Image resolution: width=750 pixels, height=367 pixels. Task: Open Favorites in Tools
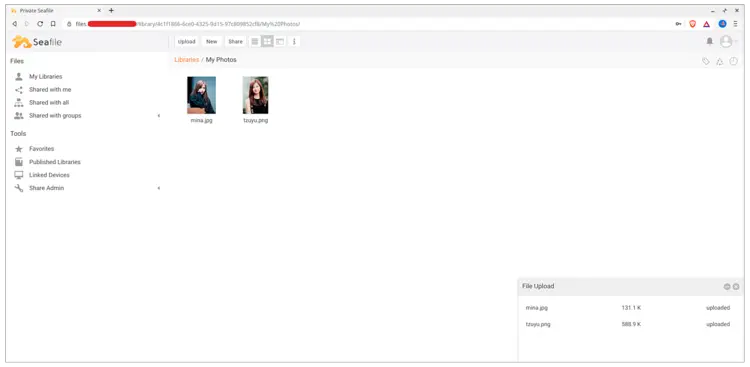42,149
